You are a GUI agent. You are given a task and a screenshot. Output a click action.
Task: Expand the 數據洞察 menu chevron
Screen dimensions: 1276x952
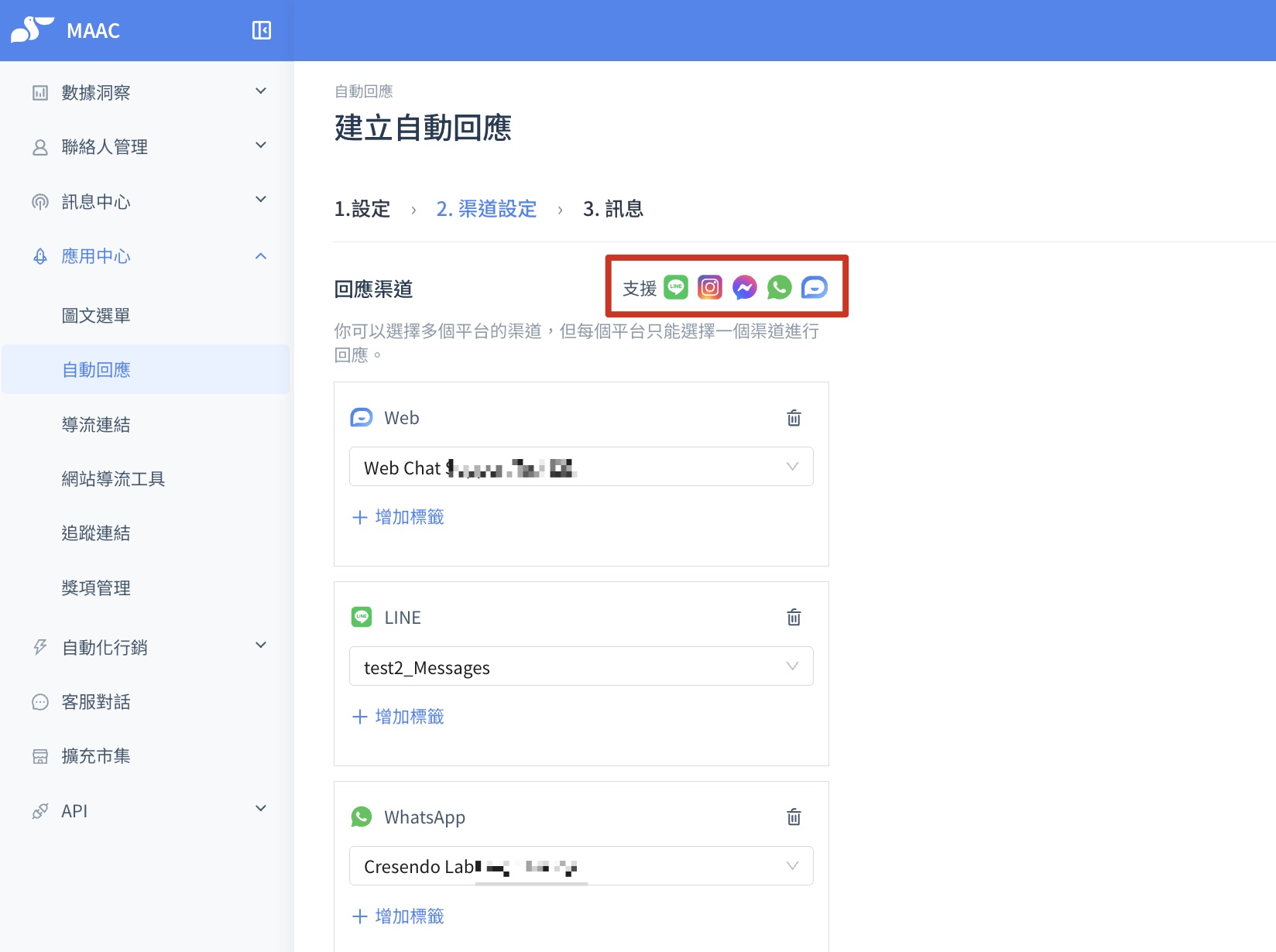click(x=261, y=91)
